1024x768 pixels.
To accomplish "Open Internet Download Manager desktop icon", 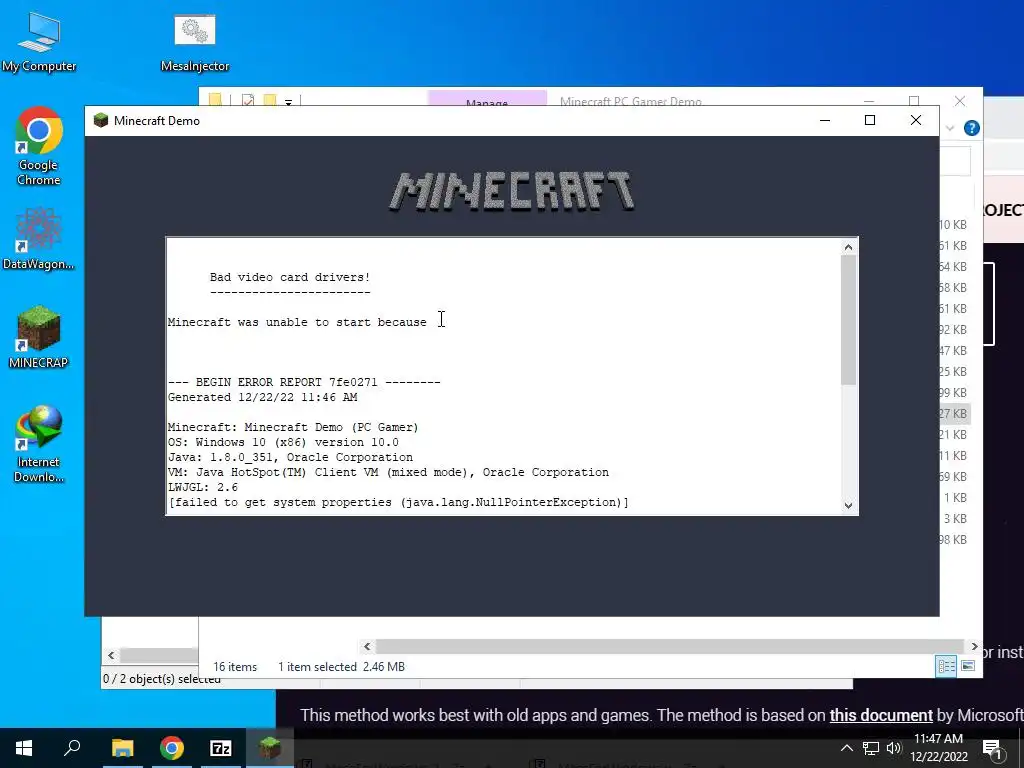I will coord(39,444).
